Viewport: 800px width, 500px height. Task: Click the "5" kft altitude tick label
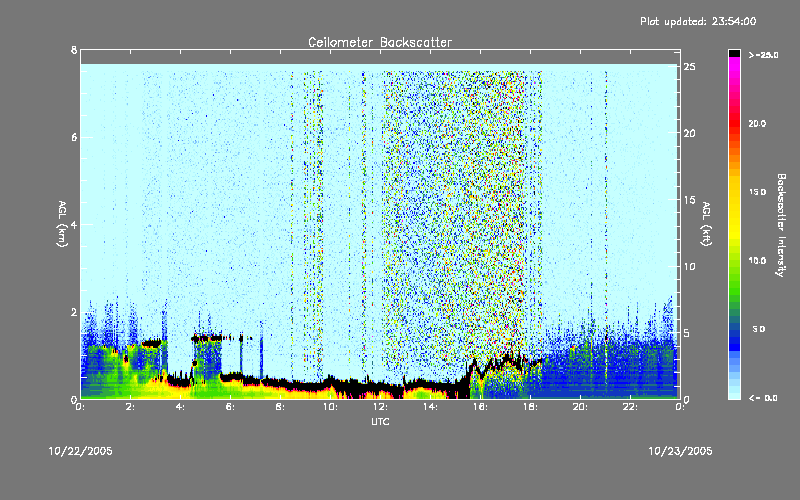(687, 333)
